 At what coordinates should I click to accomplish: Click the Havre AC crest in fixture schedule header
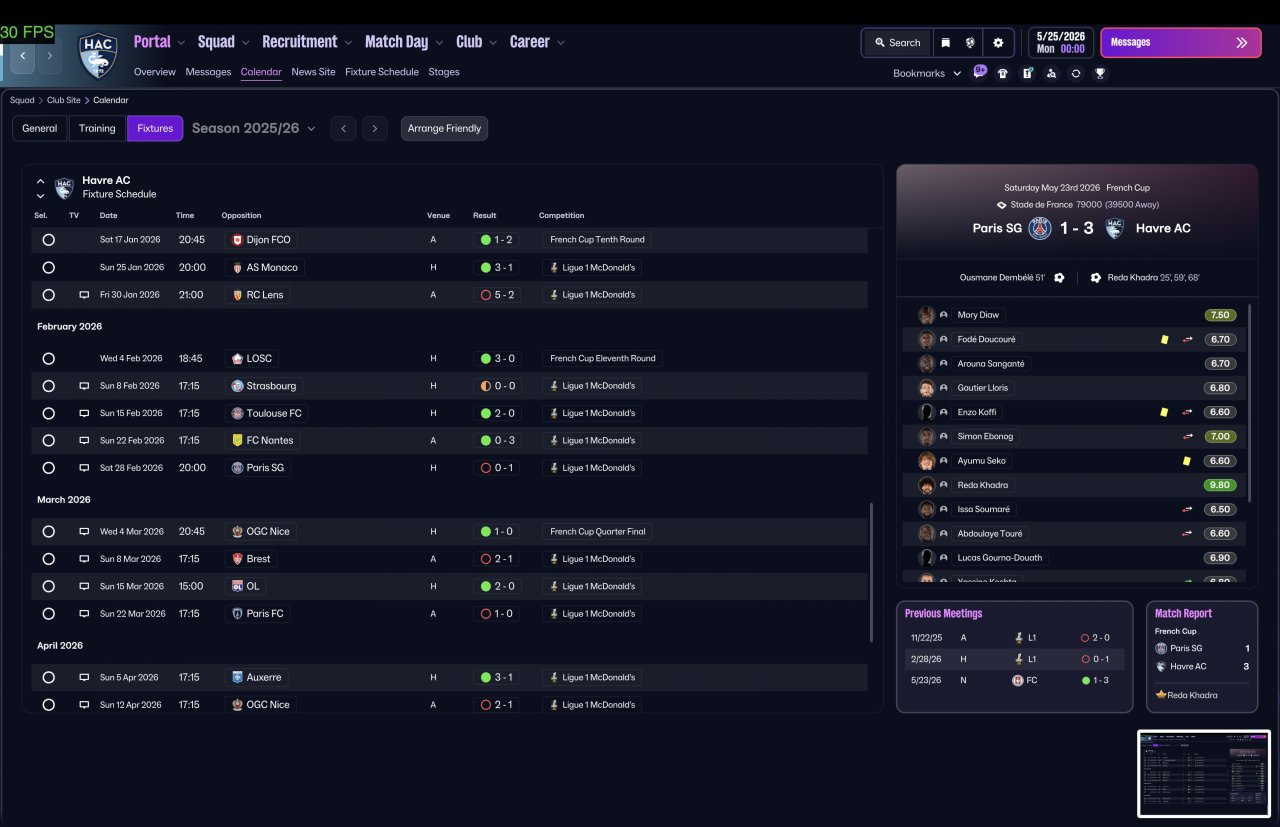point(64,187)
